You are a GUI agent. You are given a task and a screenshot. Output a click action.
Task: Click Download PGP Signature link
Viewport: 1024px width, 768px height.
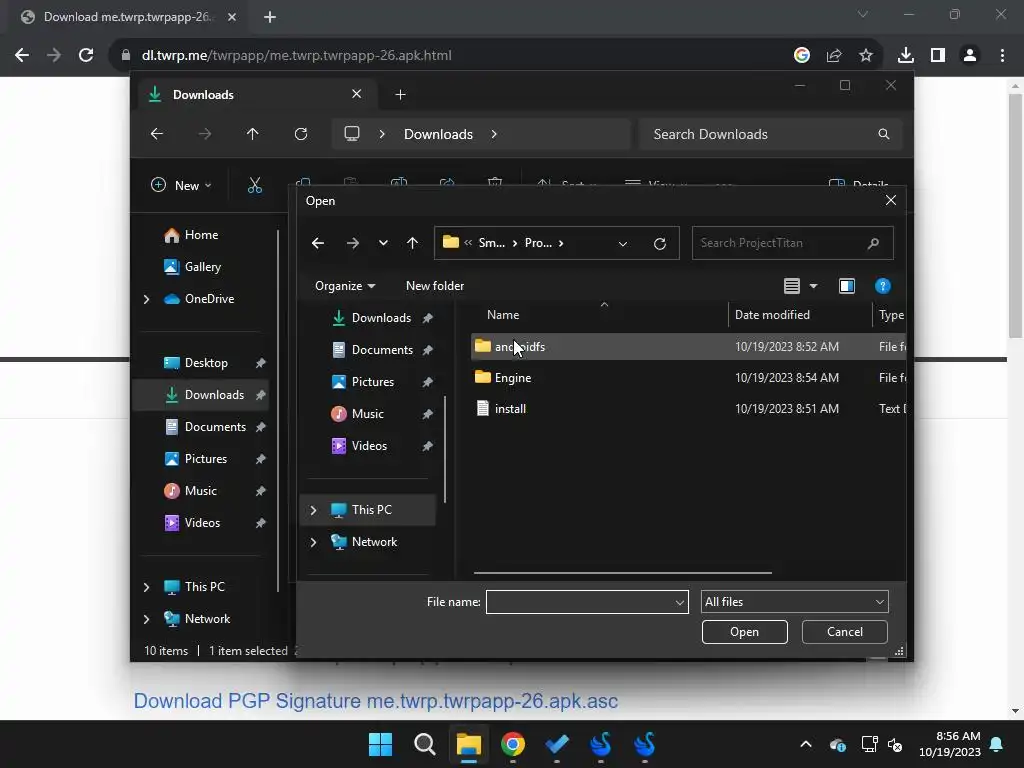pyautogui.click(x=376, y=701)
